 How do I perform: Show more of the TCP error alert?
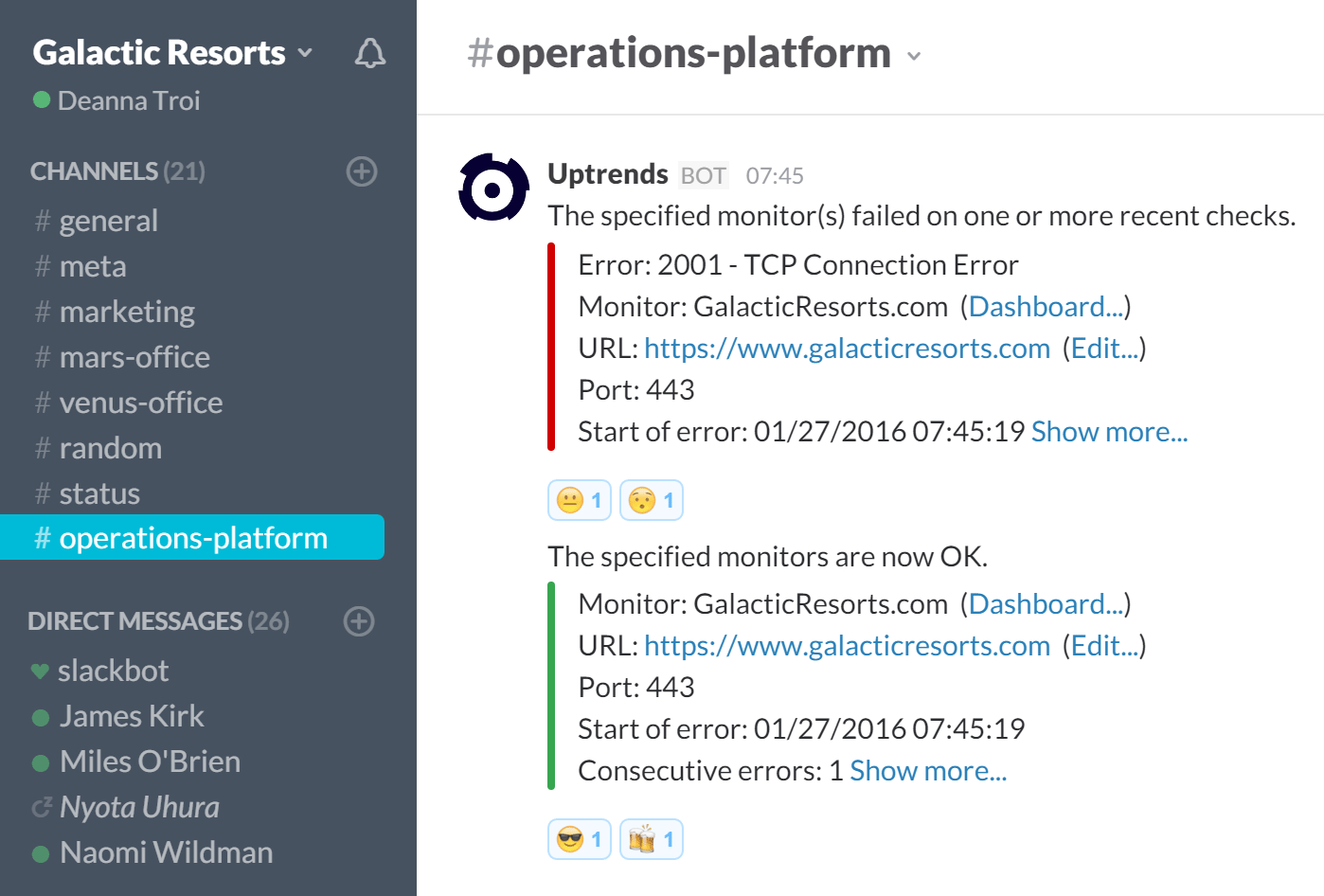coord(1109,432)
